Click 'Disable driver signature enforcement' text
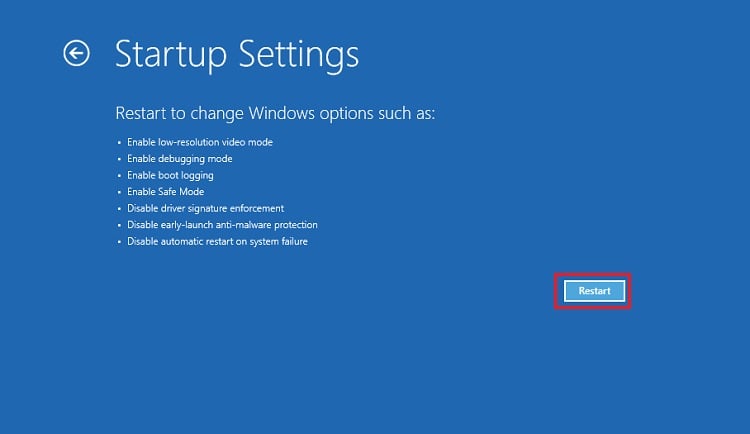 tap(206, 208)
